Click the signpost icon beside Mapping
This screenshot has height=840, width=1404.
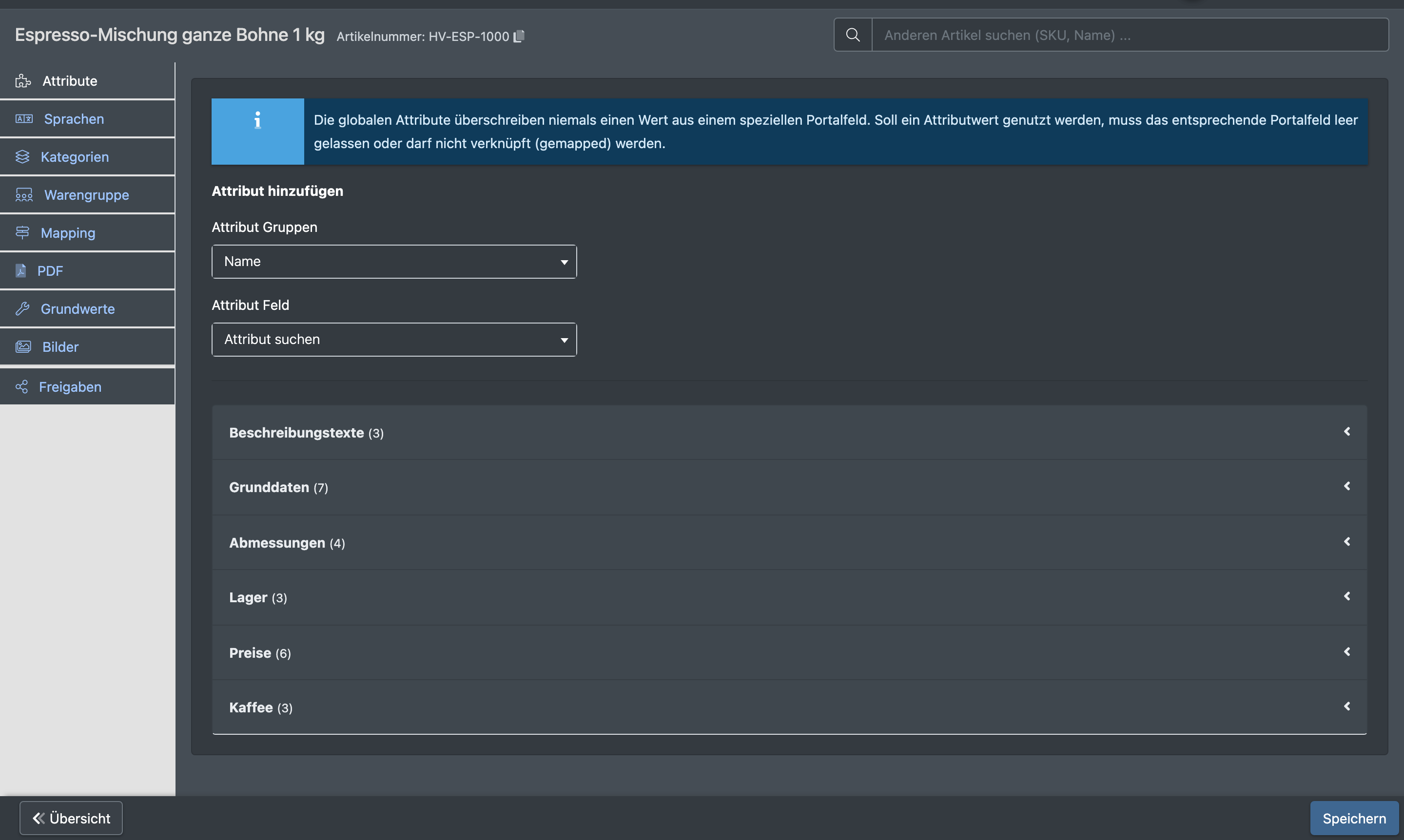(22, 232)
